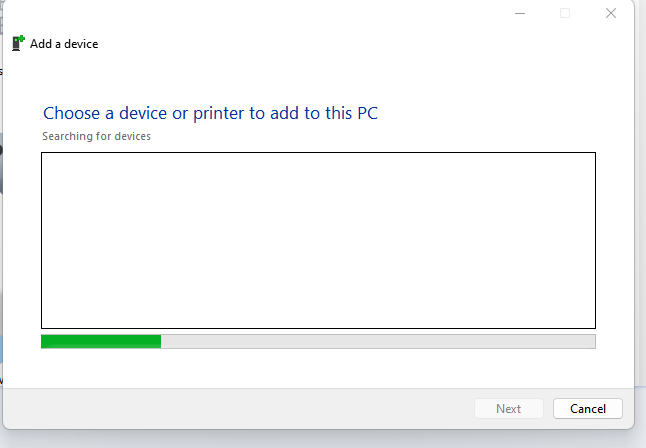Click the grey footer bar beside Next

[x=237, y=408]
